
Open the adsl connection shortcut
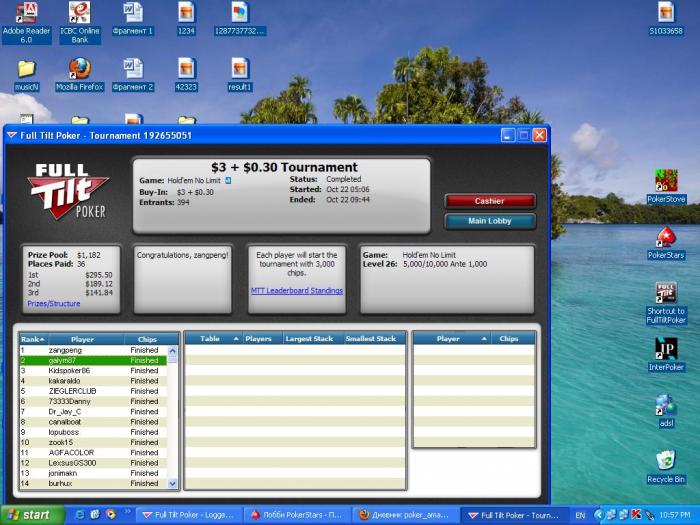point(666,411)
